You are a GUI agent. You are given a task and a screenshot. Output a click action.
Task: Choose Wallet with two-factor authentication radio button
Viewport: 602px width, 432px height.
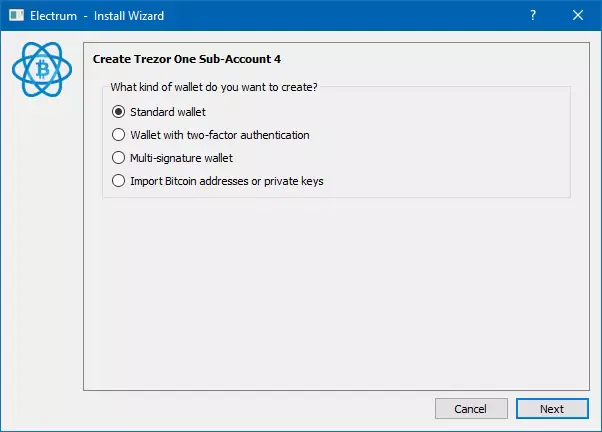tap(119, 135)
